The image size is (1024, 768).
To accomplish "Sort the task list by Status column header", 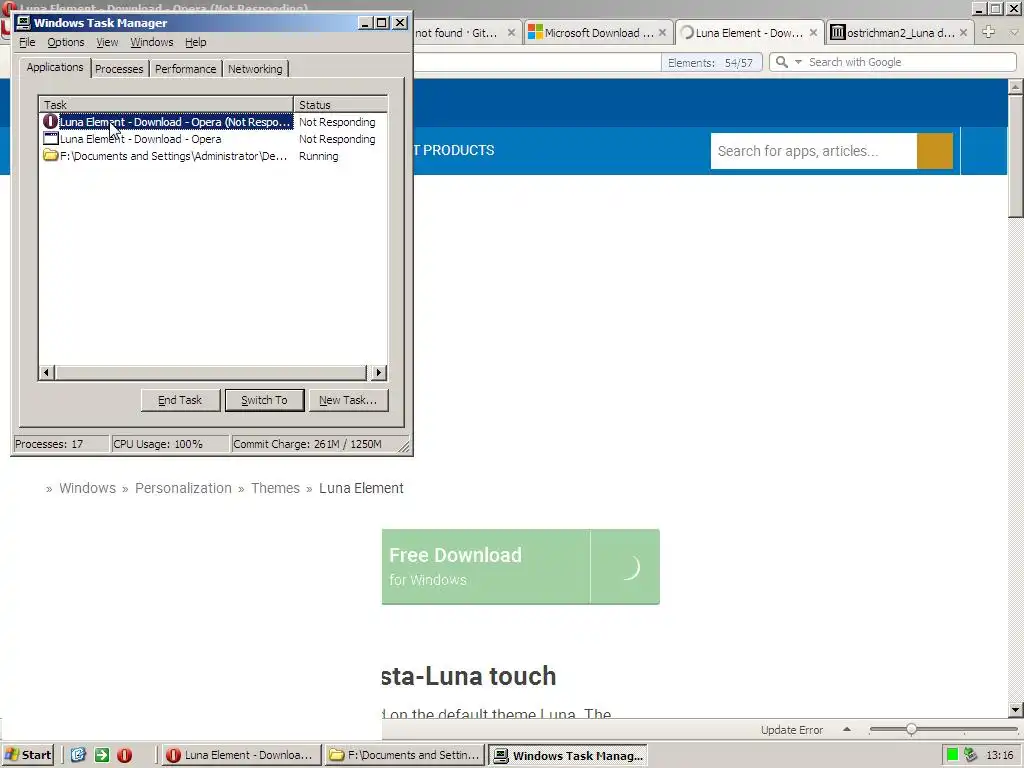I will click(x=340, y=104).
